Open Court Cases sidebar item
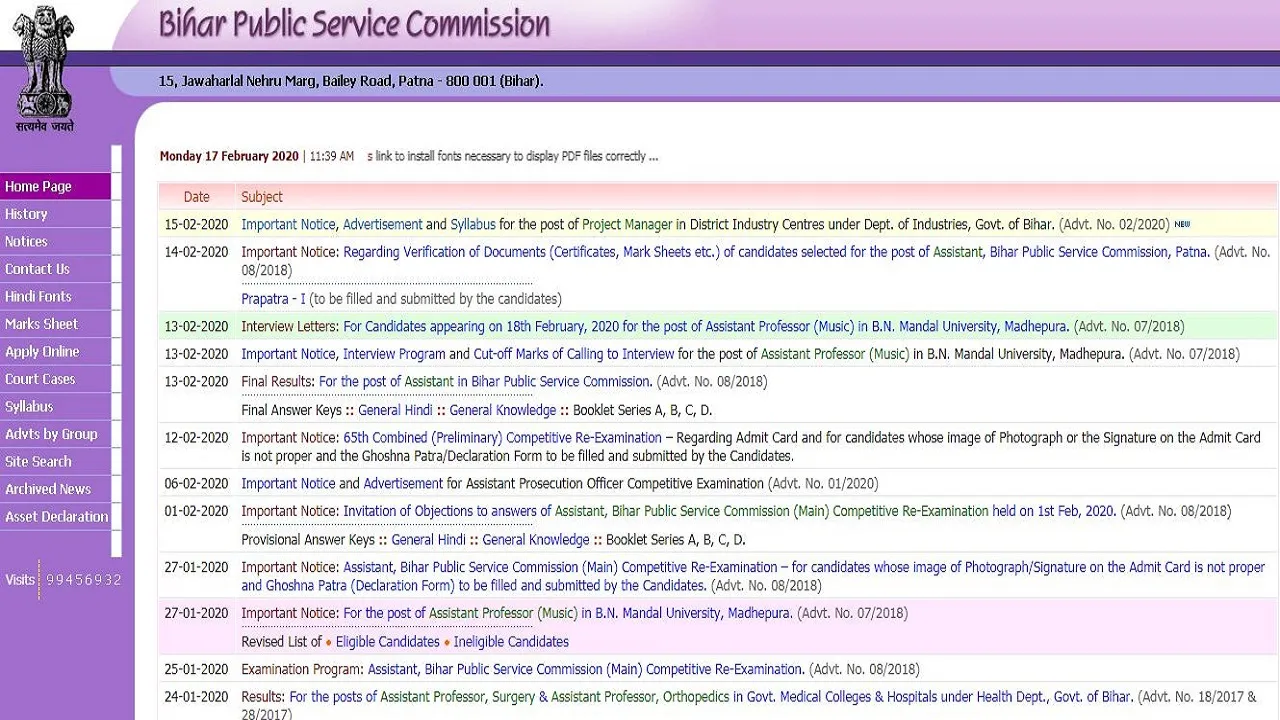This screenshot has height=720, width=1280. pyautogui.click(x=56, y=379)
